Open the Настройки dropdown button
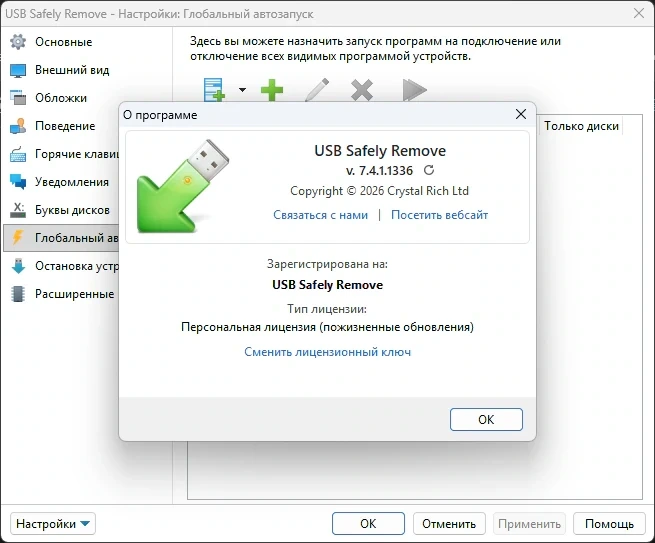This screenshot has height=543, width=655. pyautogui.click(x=53, y=524)
